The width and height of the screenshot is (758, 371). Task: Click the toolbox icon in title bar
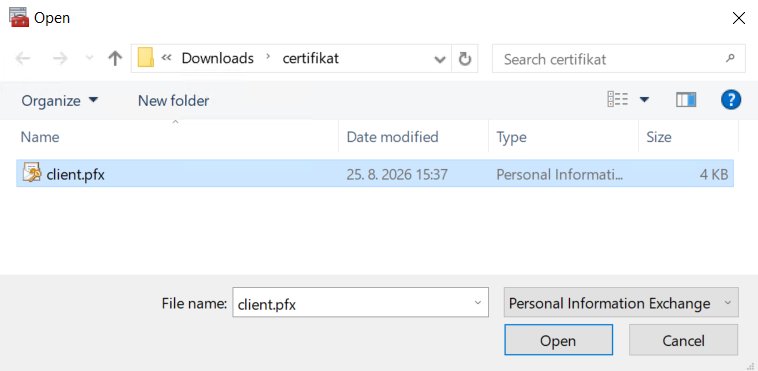[19, 17]
